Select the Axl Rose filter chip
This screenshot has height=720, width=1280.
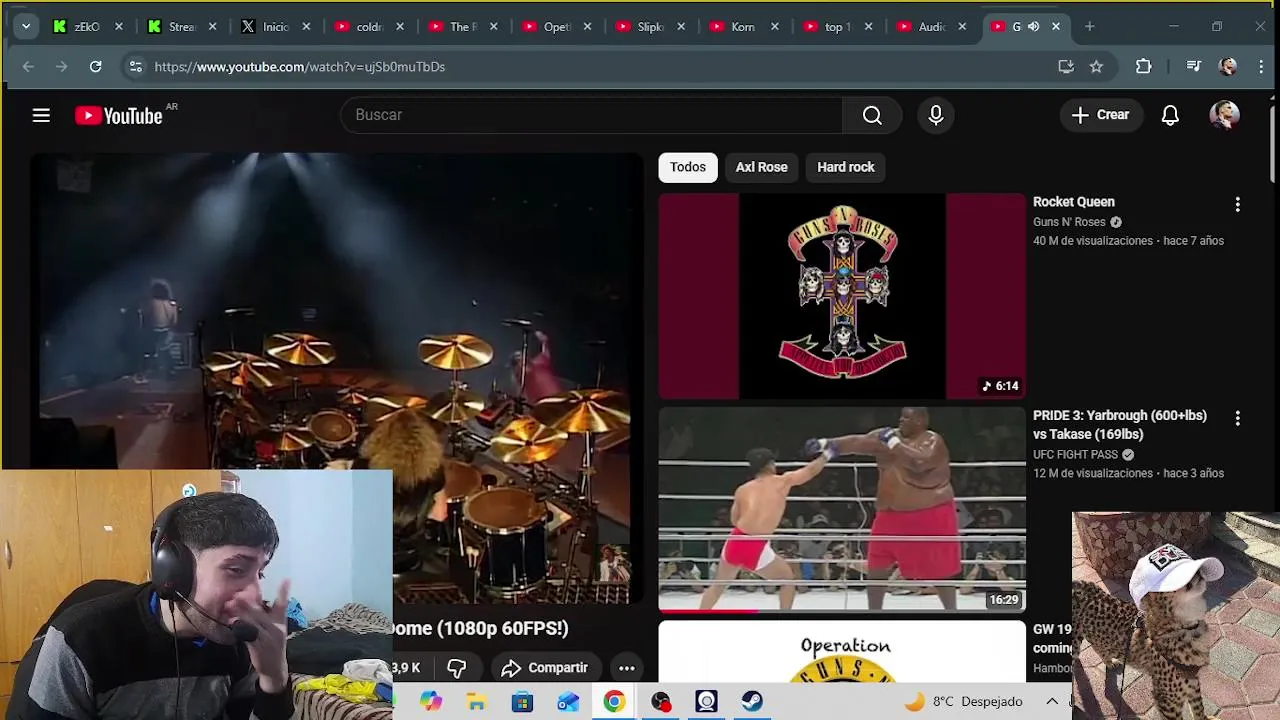[762, 167]
